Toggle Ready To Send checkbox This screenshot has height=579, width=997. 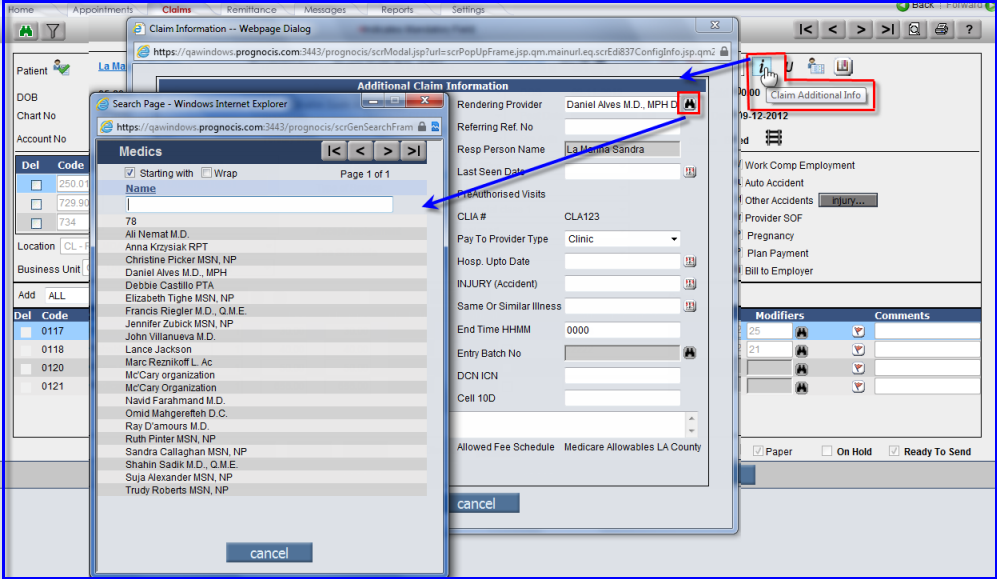tap(894, 451)
